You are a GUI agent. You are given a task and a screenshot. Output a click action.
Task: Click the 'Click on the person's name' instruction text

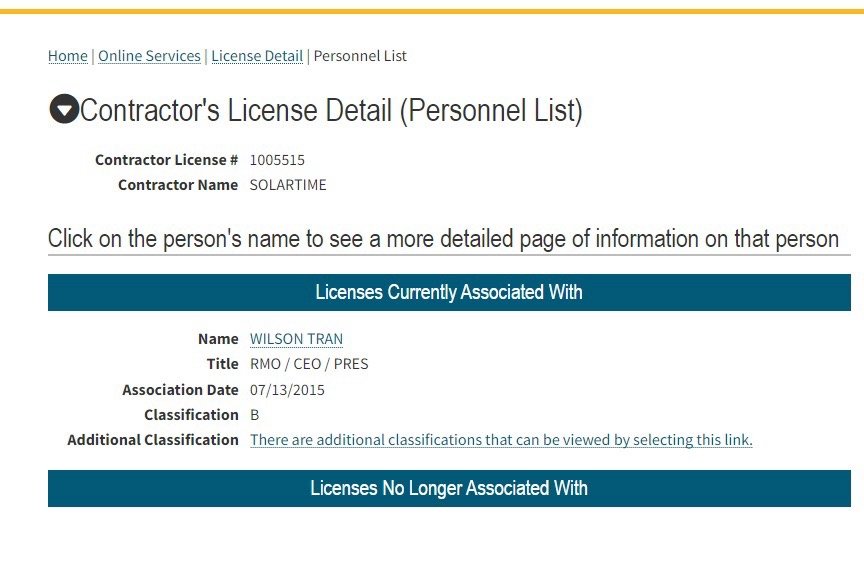[x=443, y=239]
